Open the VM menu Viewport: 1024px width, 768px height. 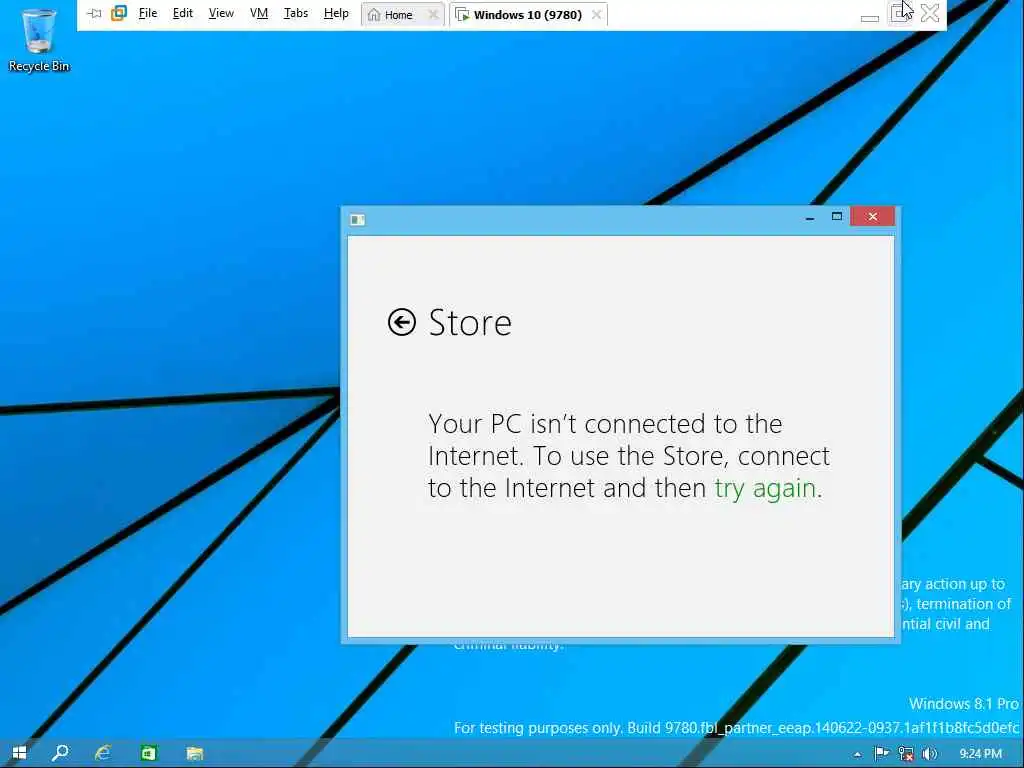tap(259, 14)
